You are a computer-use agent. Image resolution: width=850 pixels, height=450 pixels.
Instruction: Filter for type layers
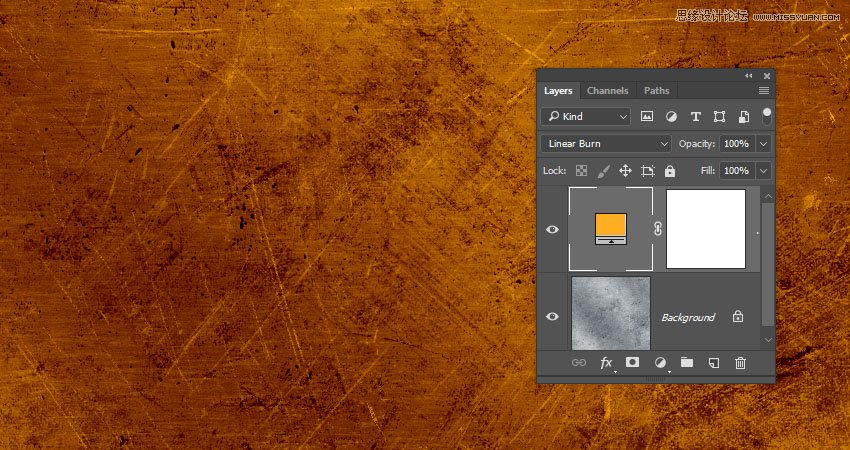pyautogui.click(x=696, y=117)
